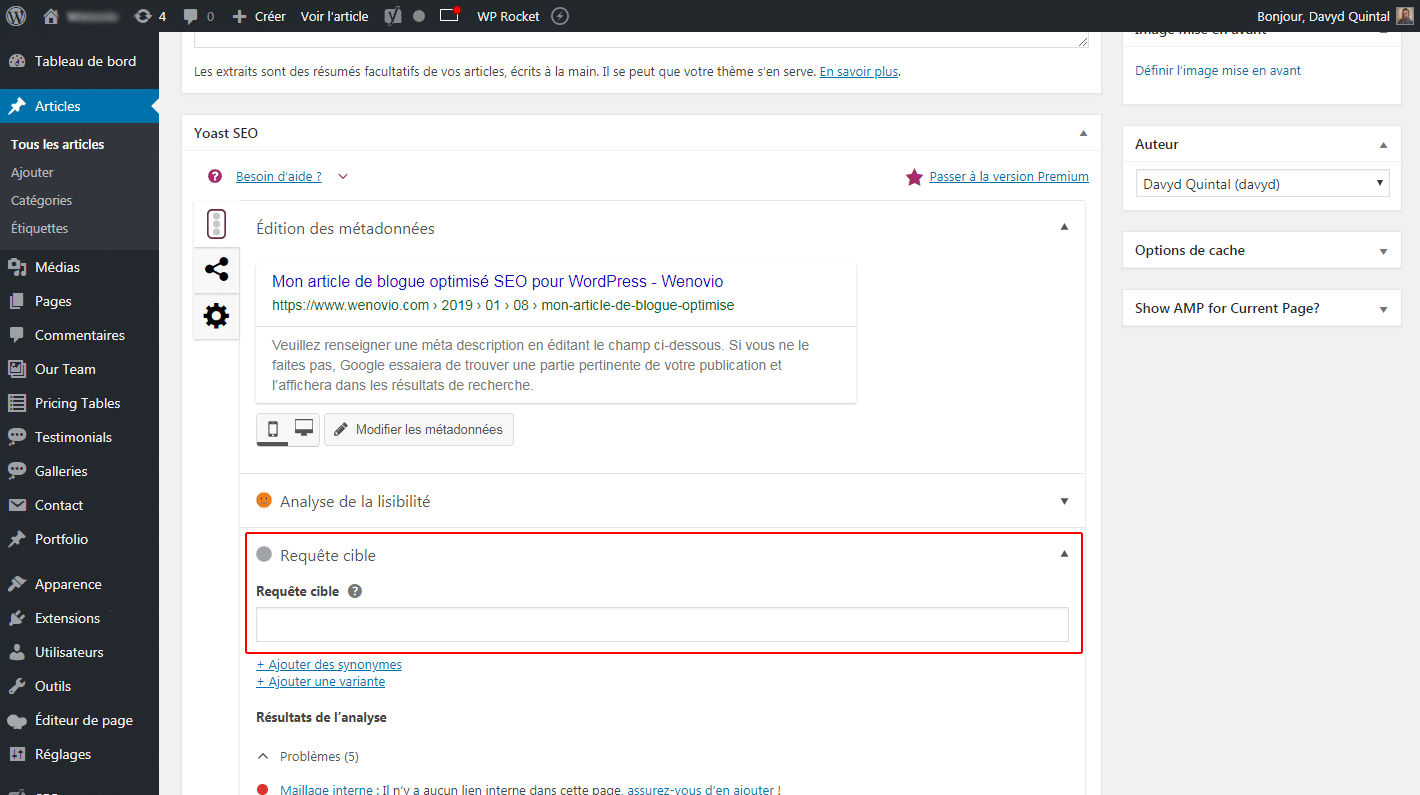Collapse Édition des métadonnées section
This screenshot has height=795, width=1420.
[x=1064, y=227]
